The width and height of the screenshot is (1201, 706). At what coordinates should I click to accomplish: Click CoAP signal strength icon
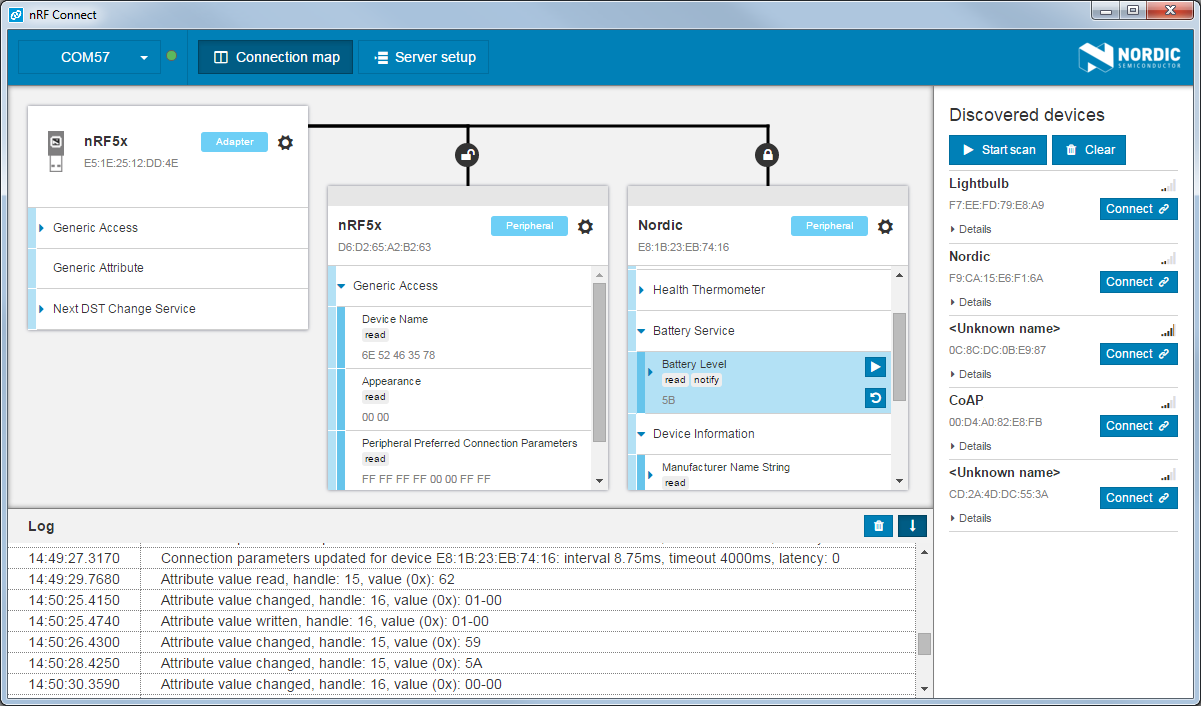[x=1168, y=402]
